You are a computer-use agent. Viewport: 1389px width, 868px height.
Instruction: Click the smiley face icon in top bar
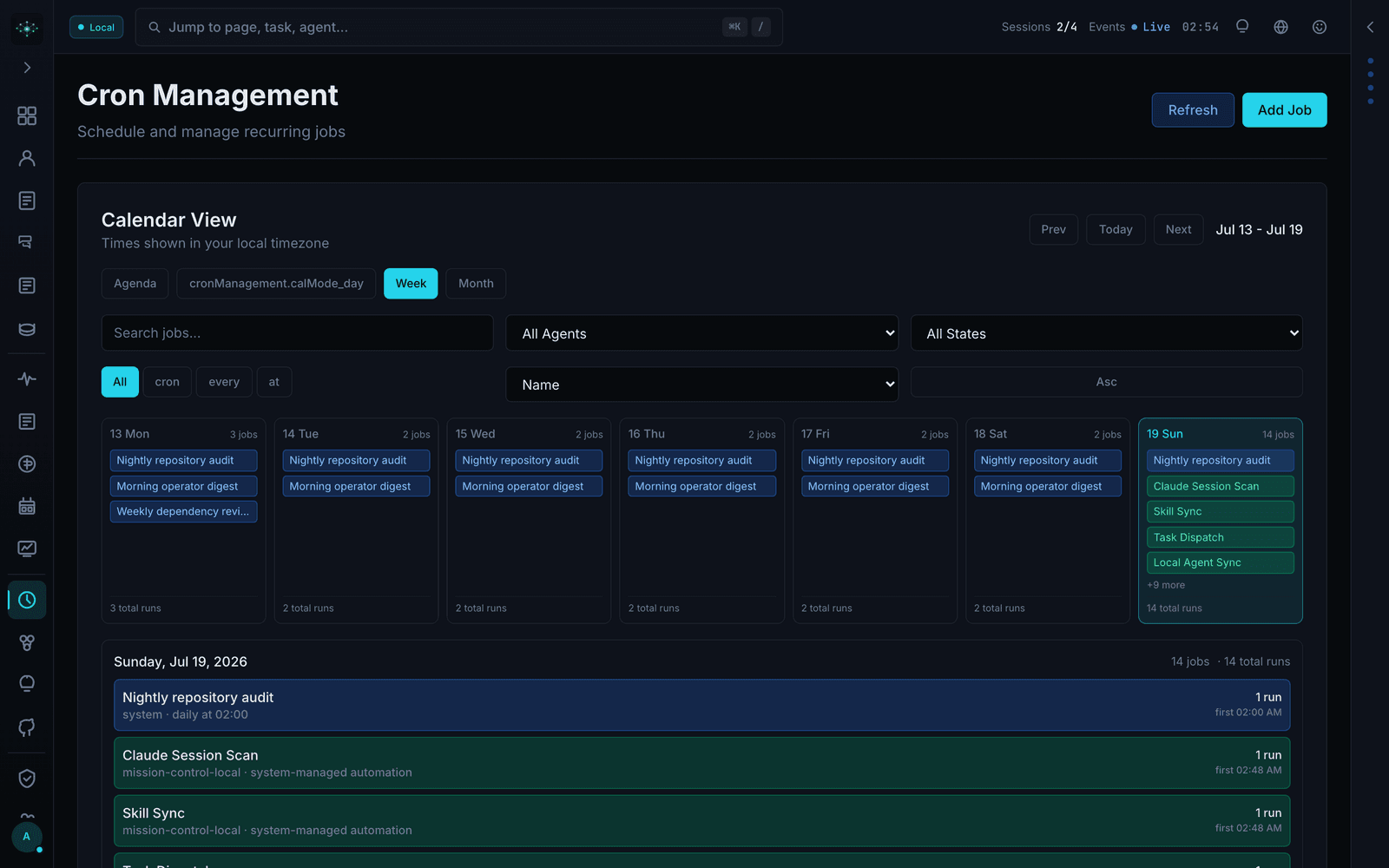pyautogui.click(x=1320, y=27)
